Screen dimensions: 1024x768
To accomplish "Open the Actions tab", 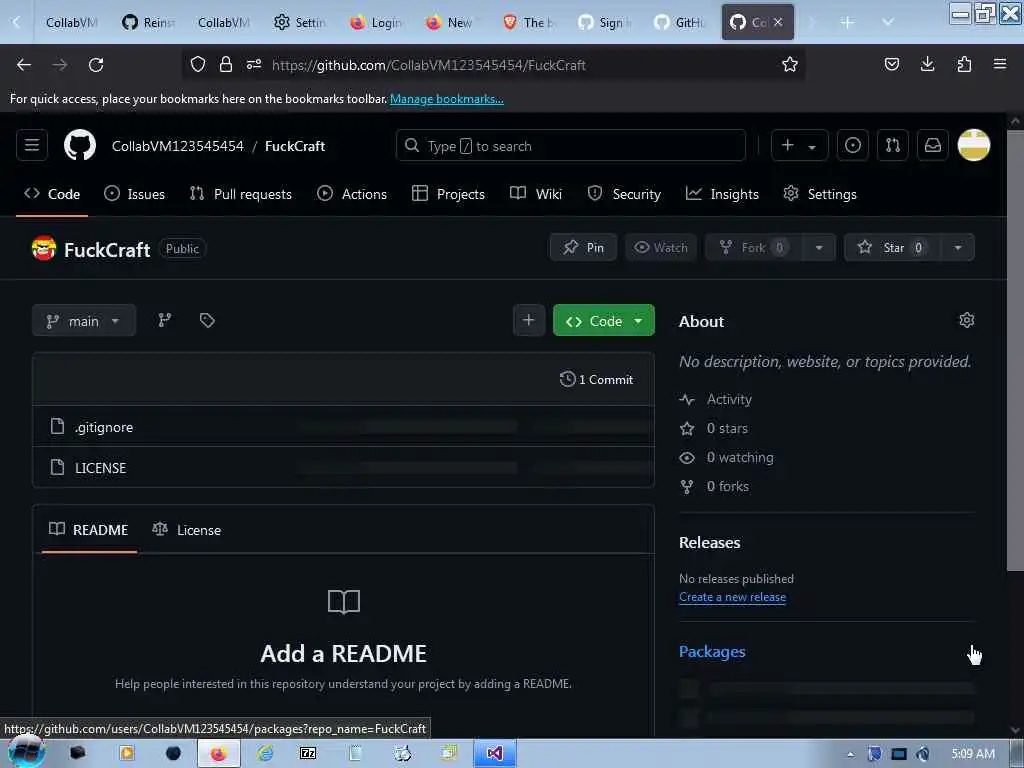I will pyautogui.click(x=352, y=194).
